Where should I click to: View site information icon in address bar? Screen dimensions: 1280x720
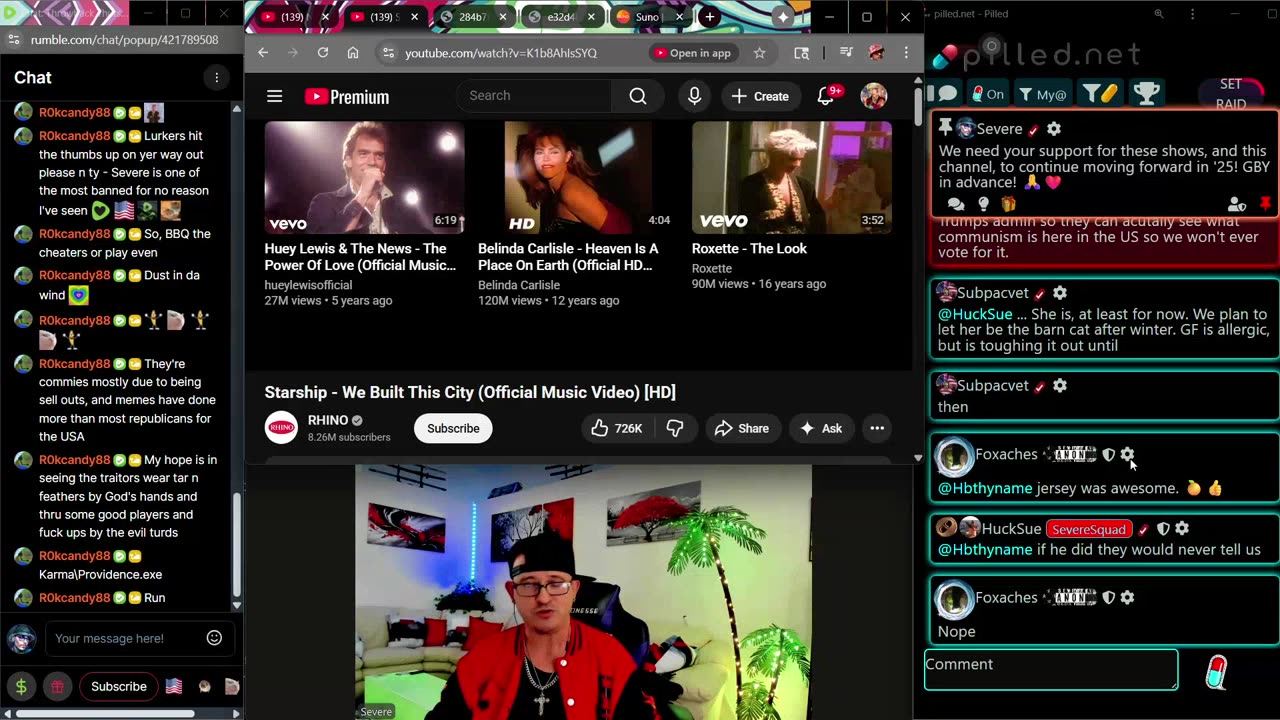click(x=388, y=53)
